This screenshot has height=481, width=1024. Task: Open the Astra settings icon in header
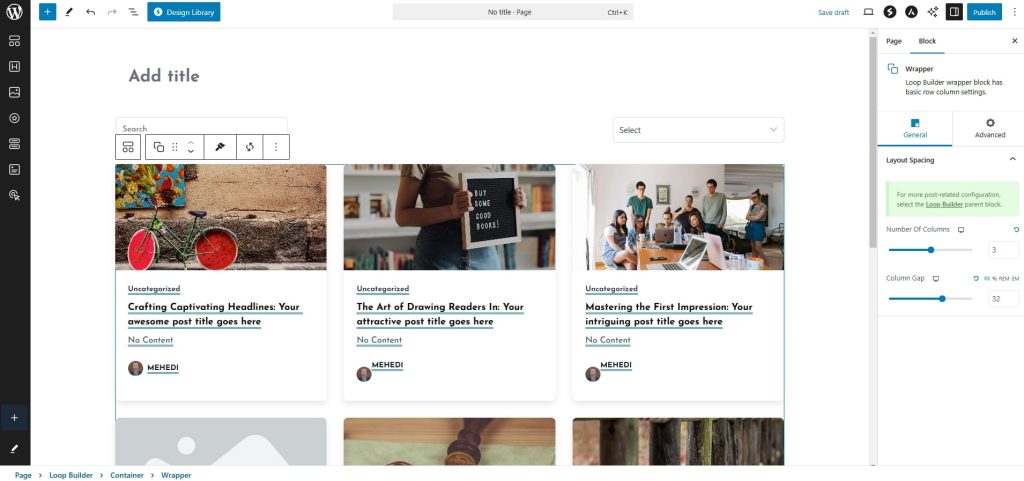(911, 12)
